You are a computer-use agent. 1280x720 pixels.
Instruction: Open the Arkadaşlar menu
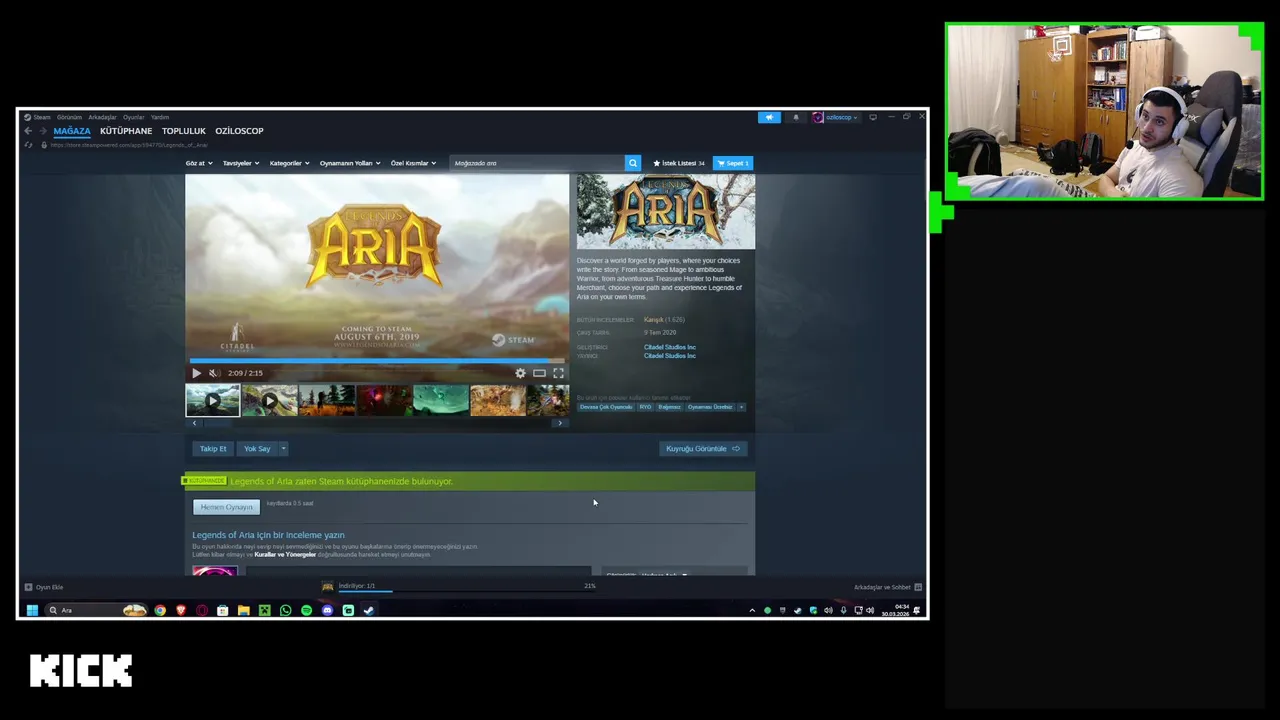pyautogui.click(x=102, y=117)
